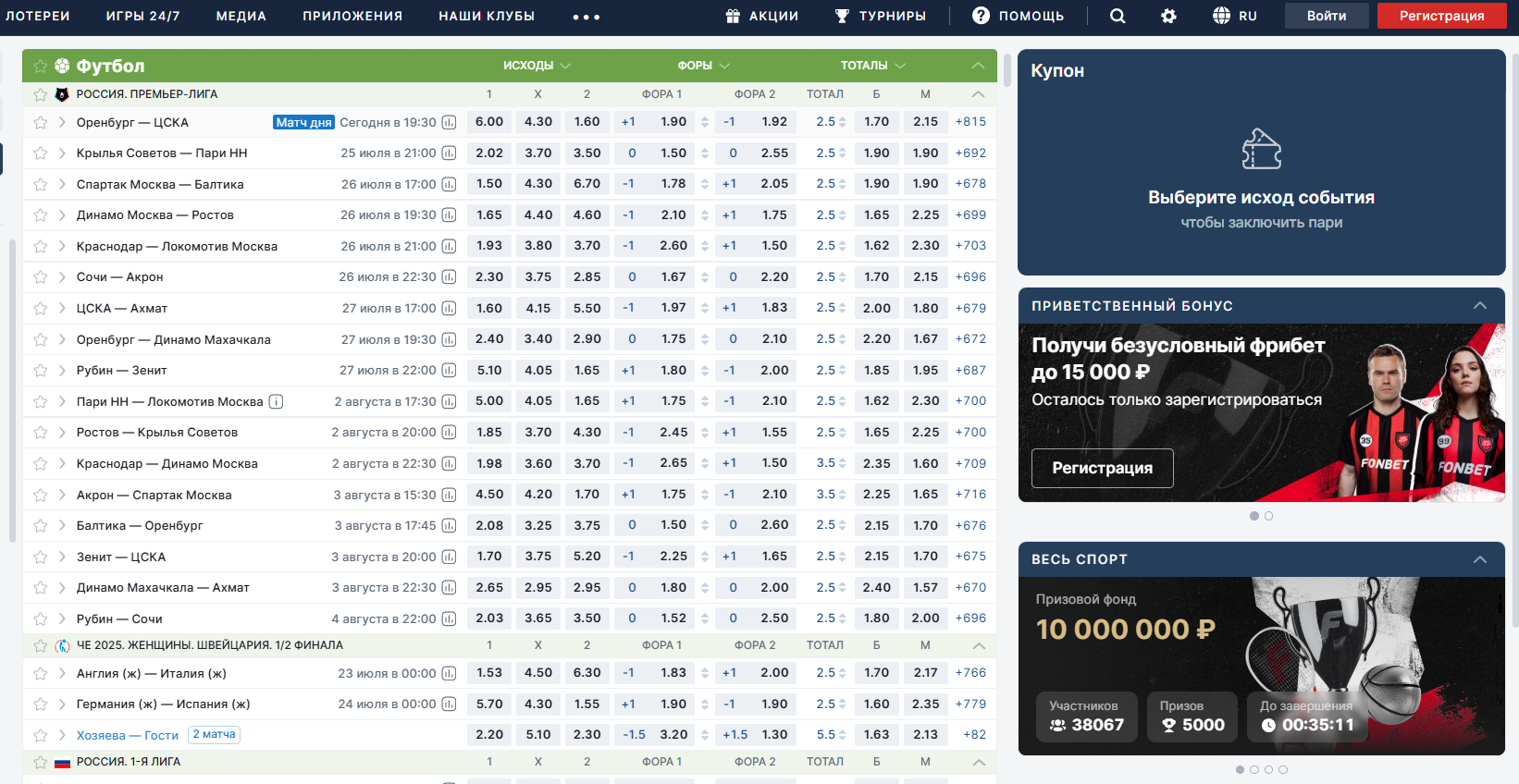Image resolution: width=1519 pixels, height=784 pixels.
Task: Open statistics icon for Англия (ж) — Италия (ж)
Action: point(449,673)
